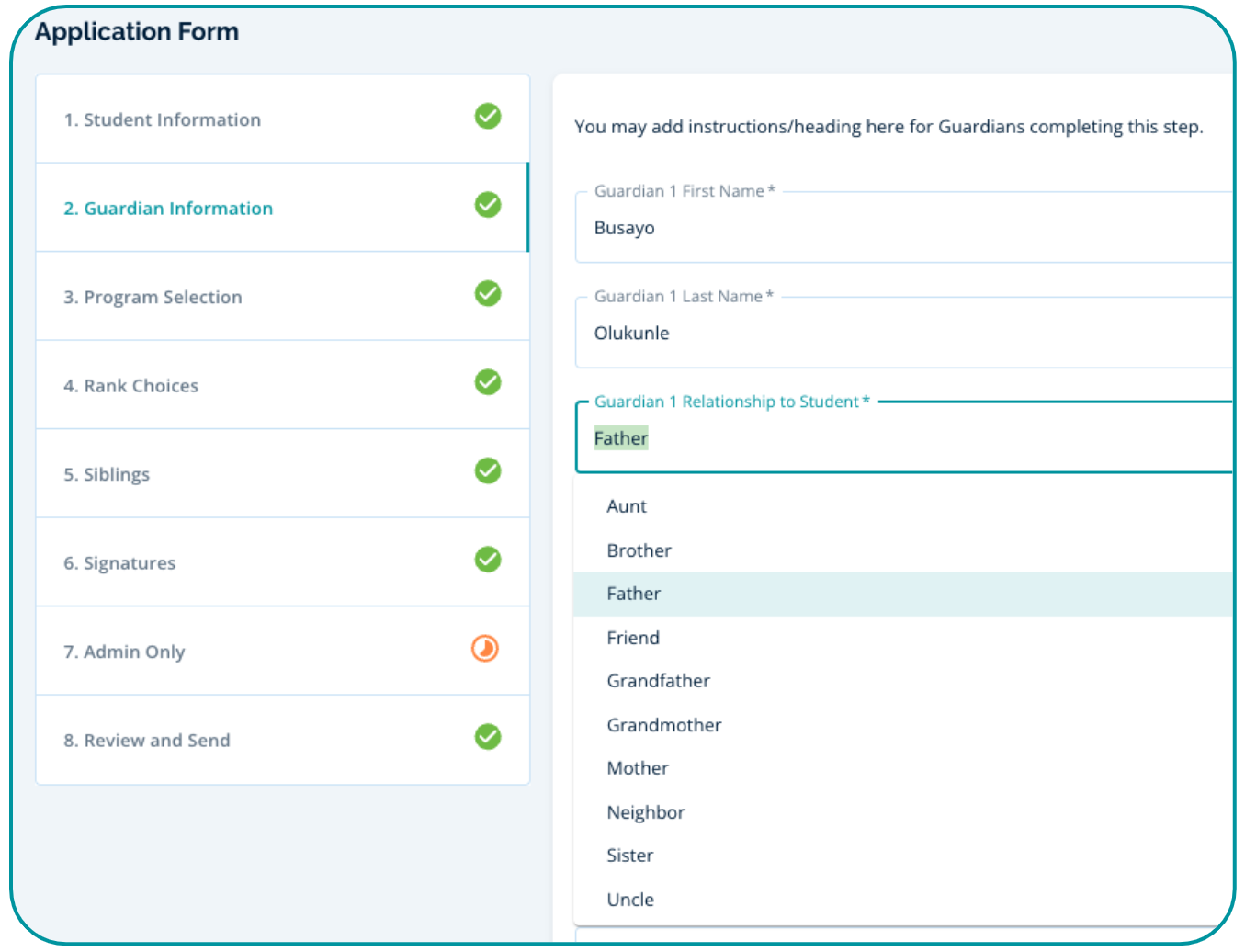The height and width of the screenshot is (952, 1245).
Task: Click the green checkmark beside Student Information
Action: pyautogui.click(x=487, y=117)
